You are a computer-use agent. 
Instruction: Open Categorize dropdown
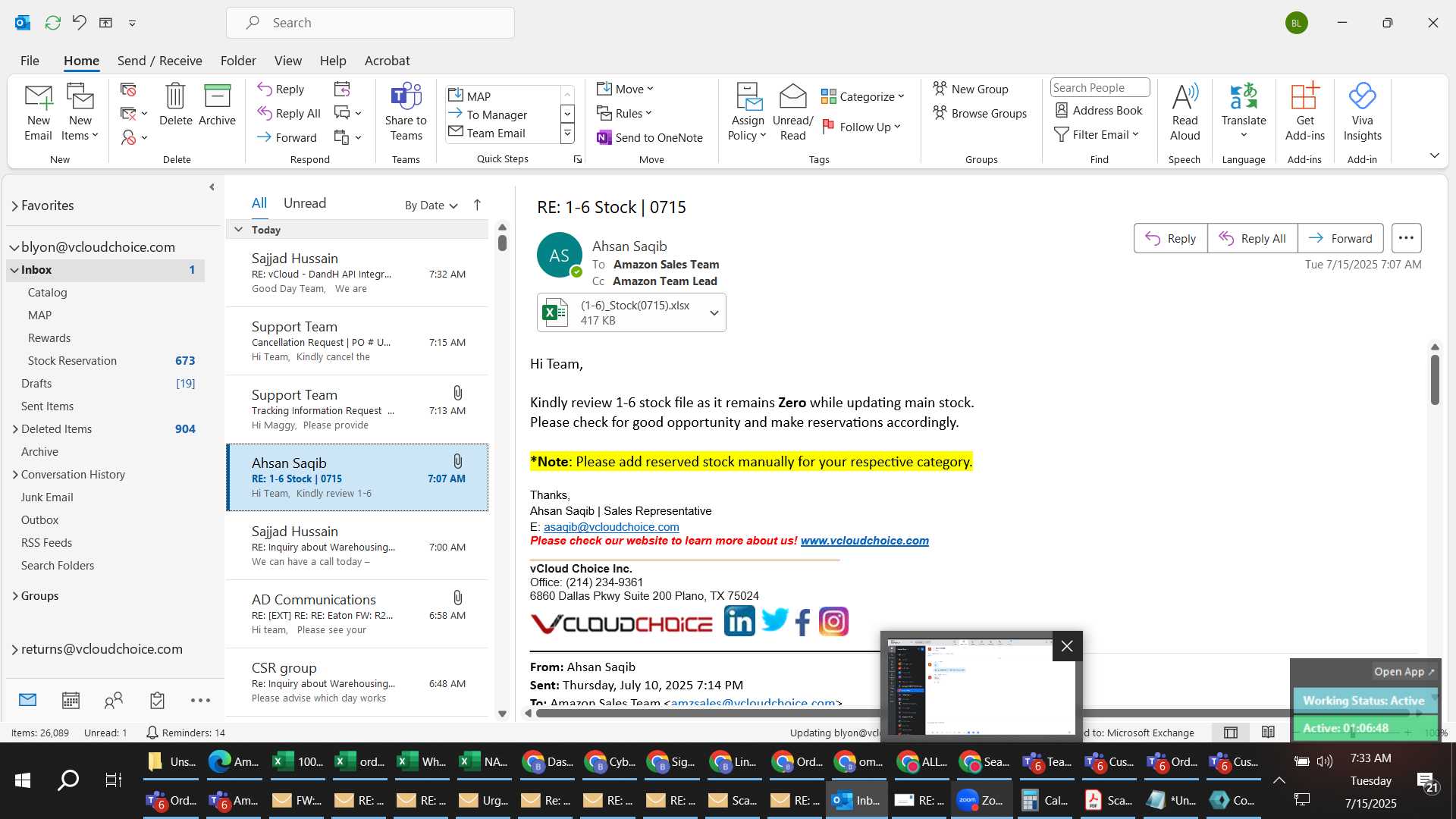click(x=863, y=96)
